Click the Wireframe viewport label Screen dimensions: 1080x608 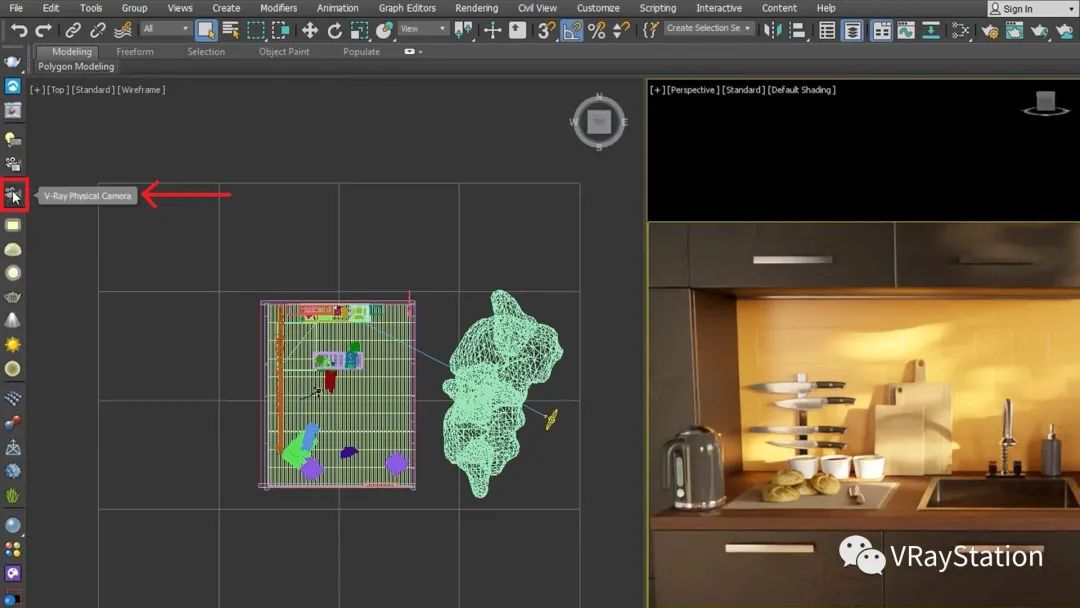[141, 90]
